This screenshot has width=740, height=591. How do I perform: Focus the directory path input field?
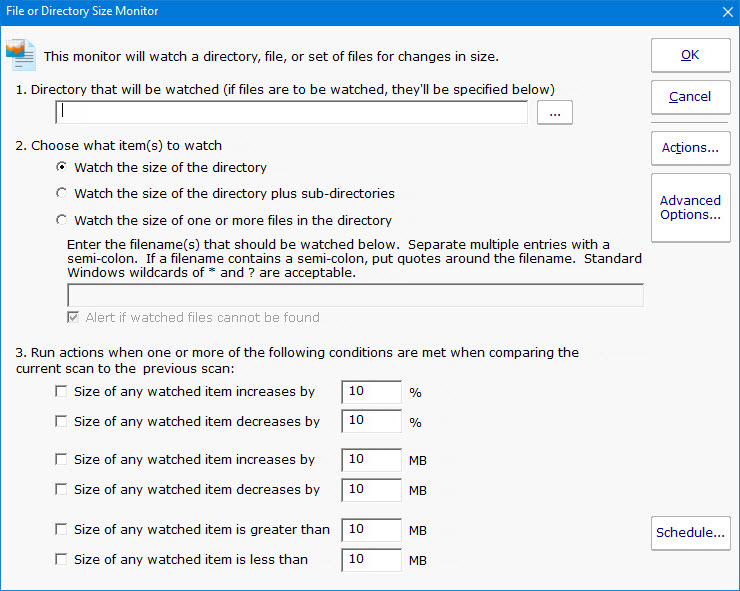(x=292, y=113)
